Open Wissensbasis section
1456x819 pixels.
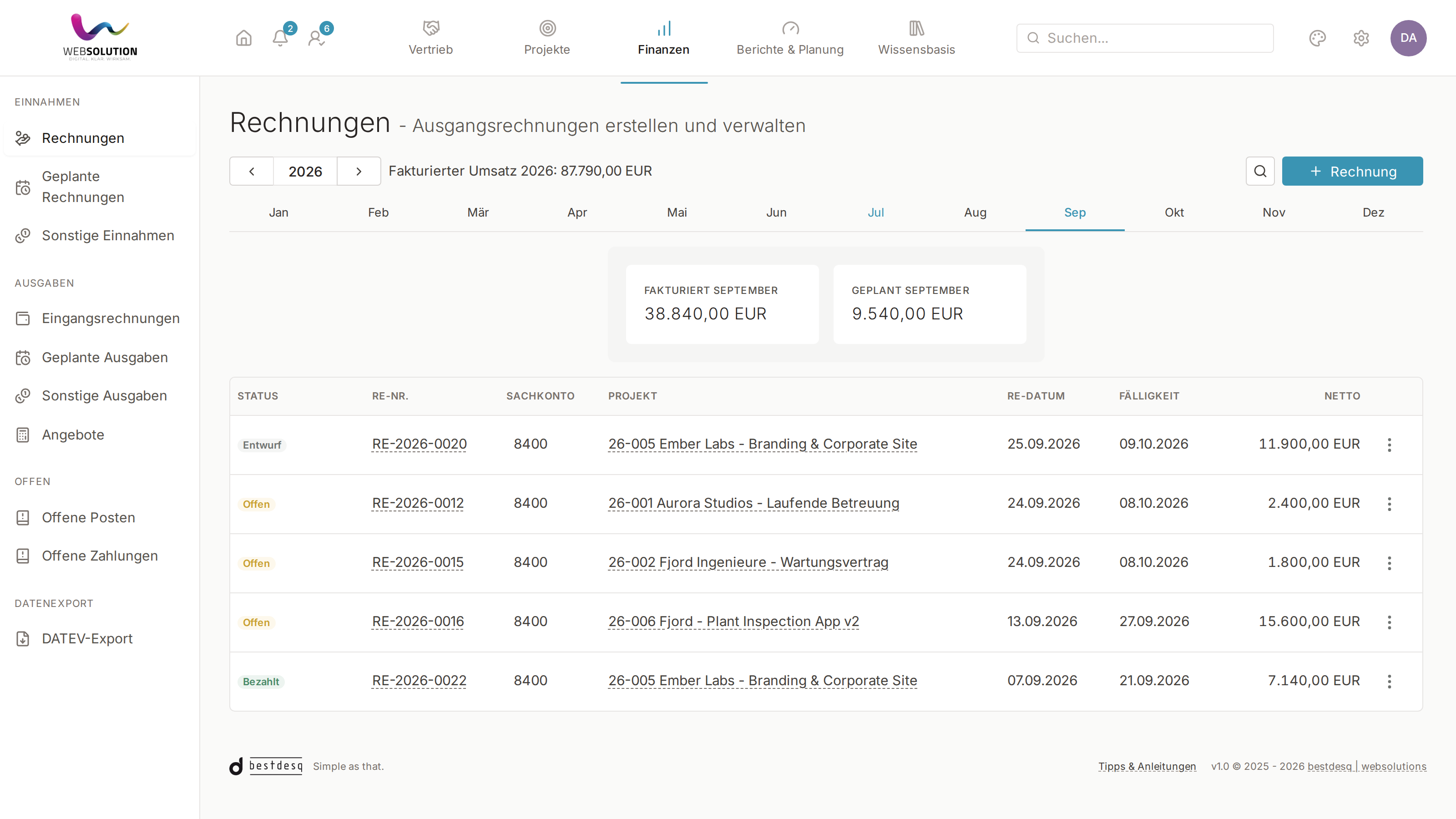[x=916, y=38]
